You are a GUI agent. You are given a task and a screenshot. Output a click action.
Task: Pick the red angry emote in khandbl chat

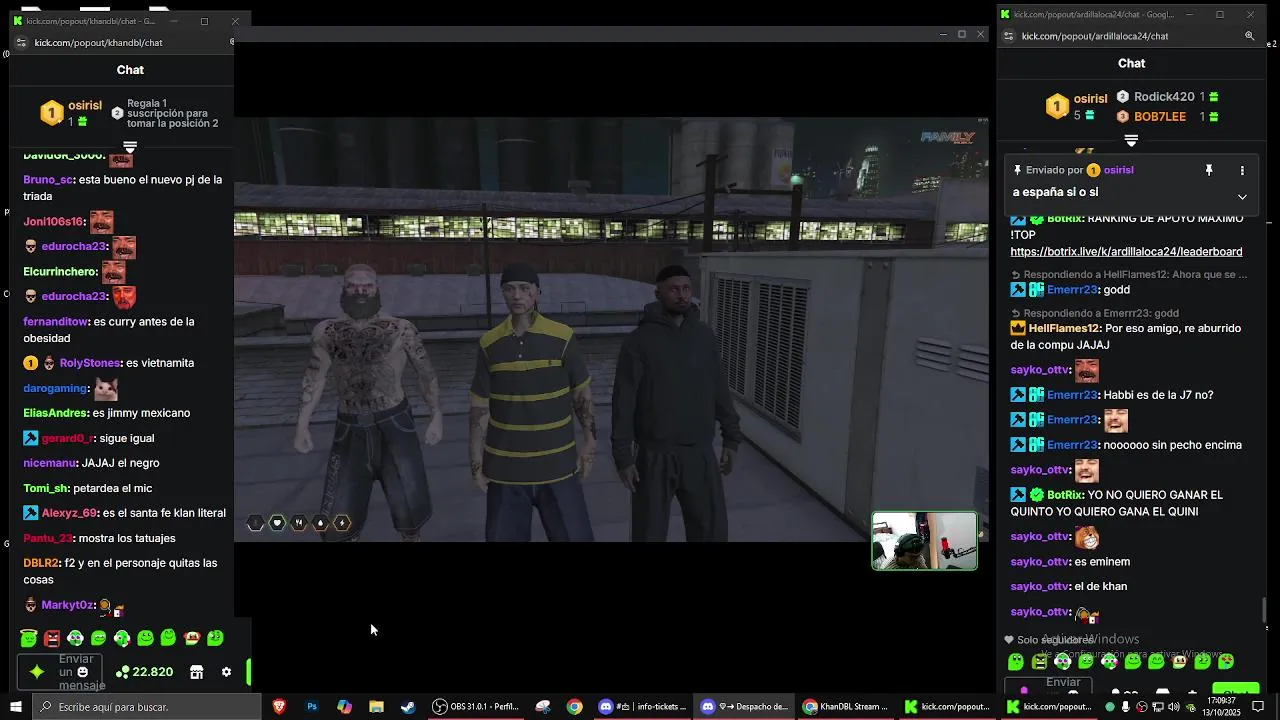(52, 638)
